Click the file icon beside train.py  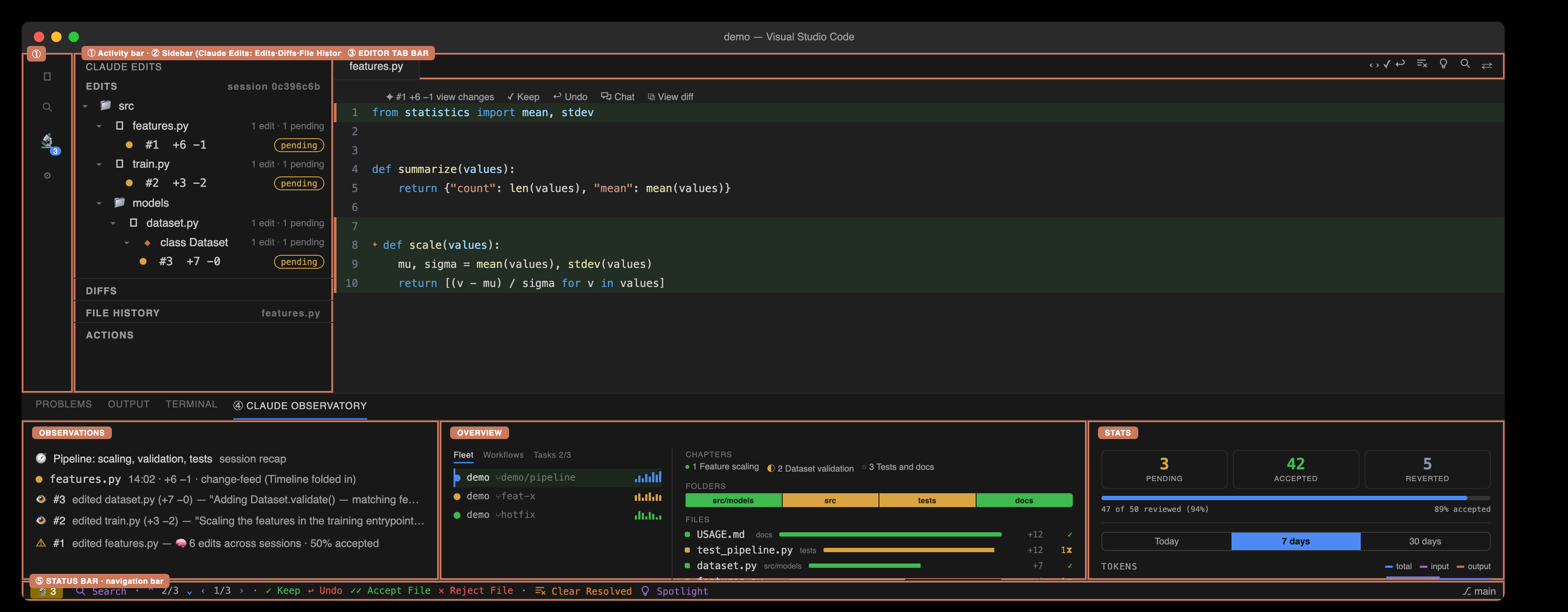120,164
